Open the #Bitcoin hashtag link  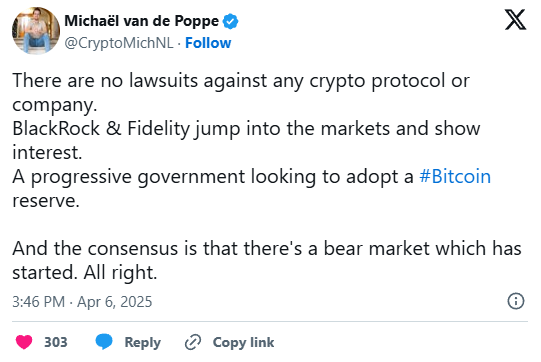point(455,177)
